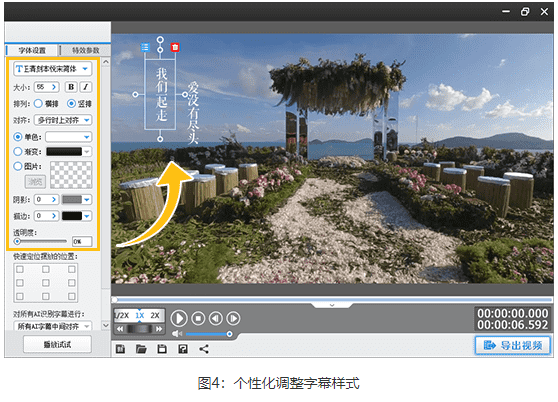The height and width of the screenshot is (402, 558).
Task: Click the slow-down double arrow left
Action: coord(120,329)
